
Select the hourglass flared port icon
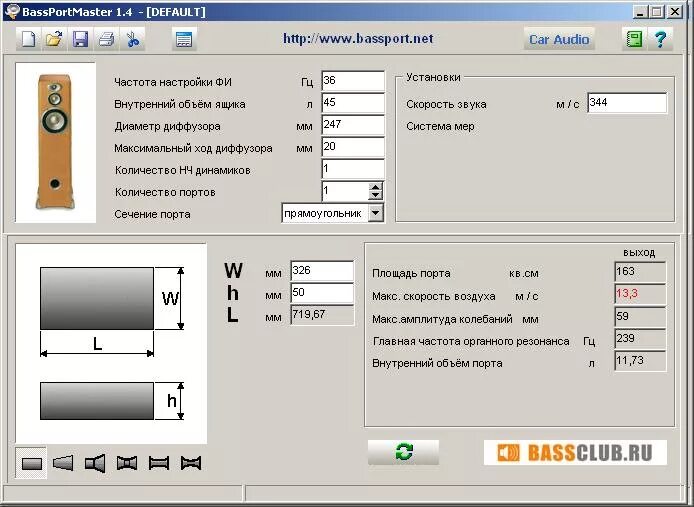point(191,463)
